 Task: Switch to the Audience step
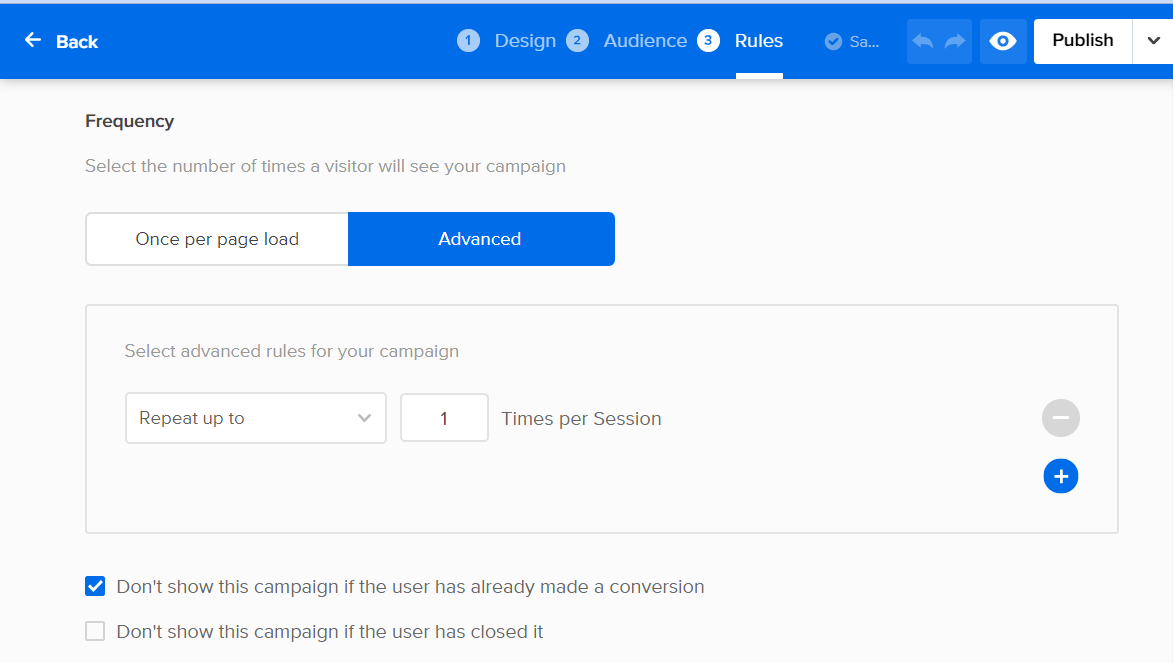[x=645, y=41]
